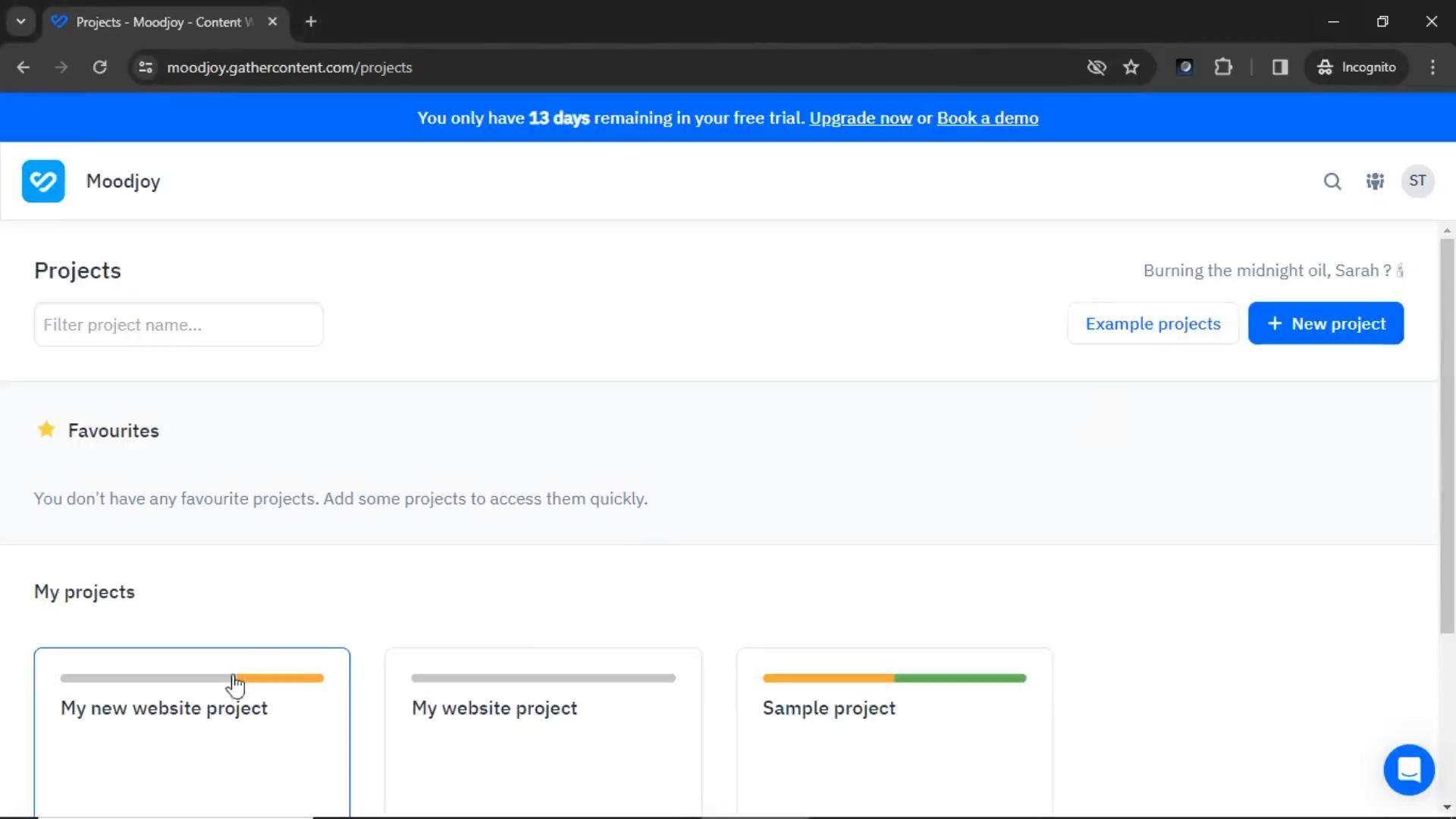The width and height of the screenshot is (1456, 819).
Task: Open Chrome's three-dot menu
Action: click(1432, 67)
